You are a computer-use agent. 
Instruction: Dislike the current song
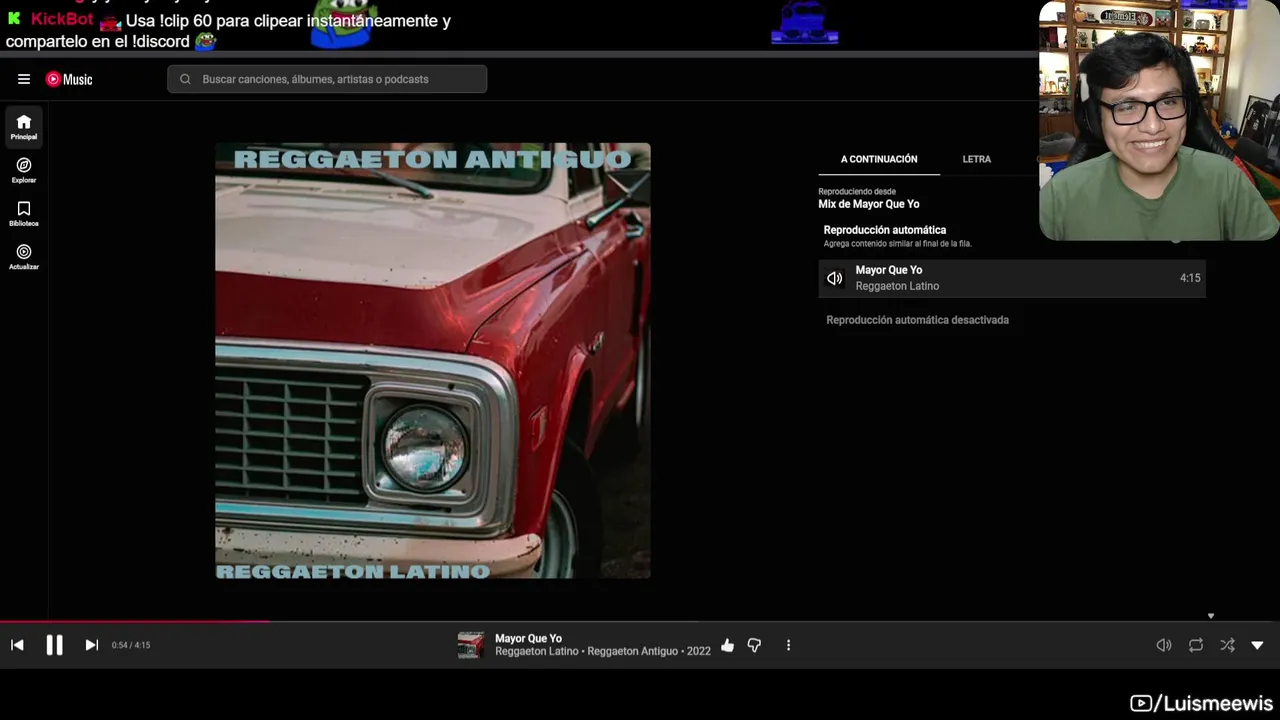pyautogui.click(x=754, y=645)
